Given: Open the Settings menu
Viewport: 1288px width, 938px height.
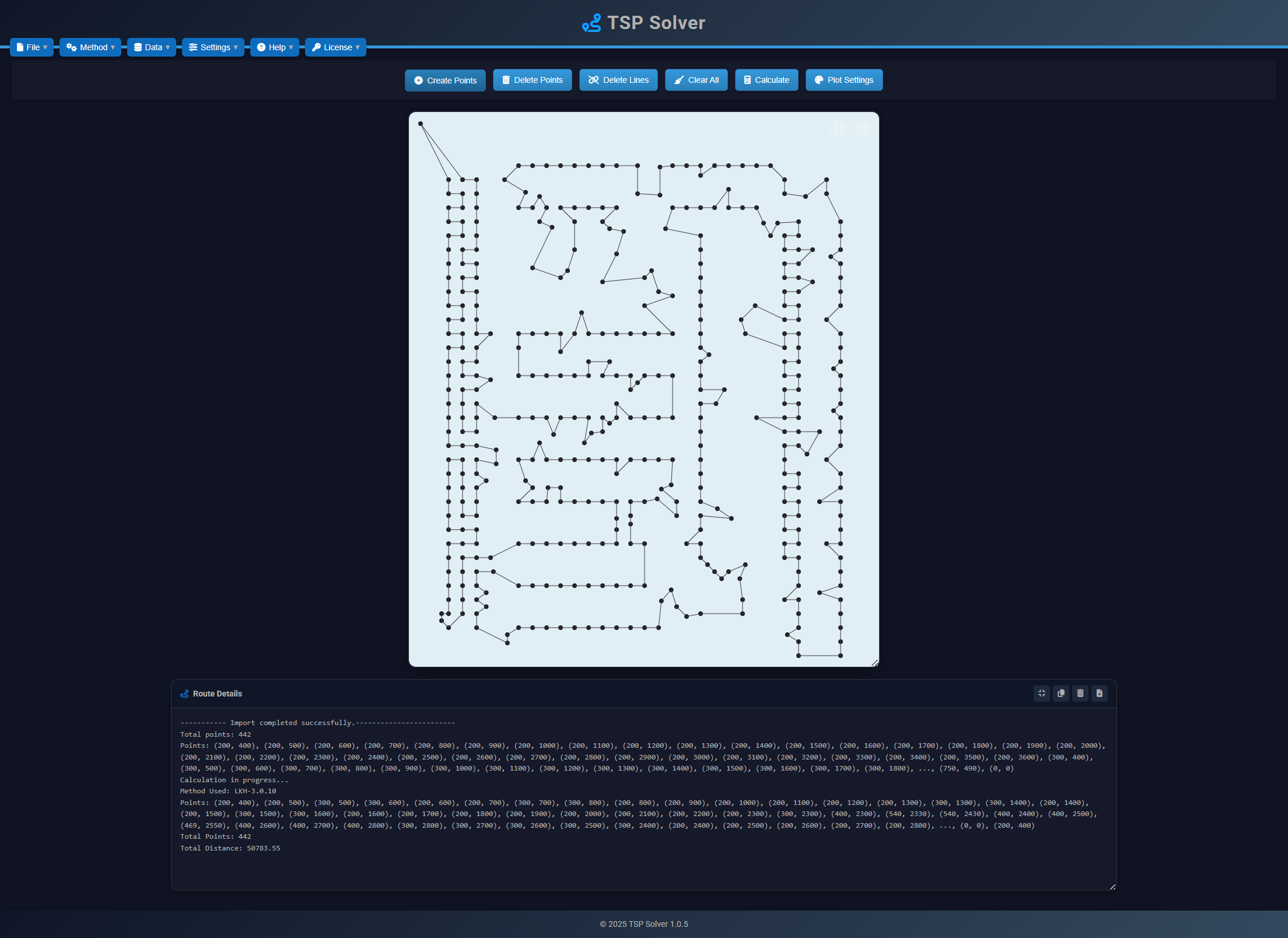Looking at the screenshot, I should [x=213, y=47].
